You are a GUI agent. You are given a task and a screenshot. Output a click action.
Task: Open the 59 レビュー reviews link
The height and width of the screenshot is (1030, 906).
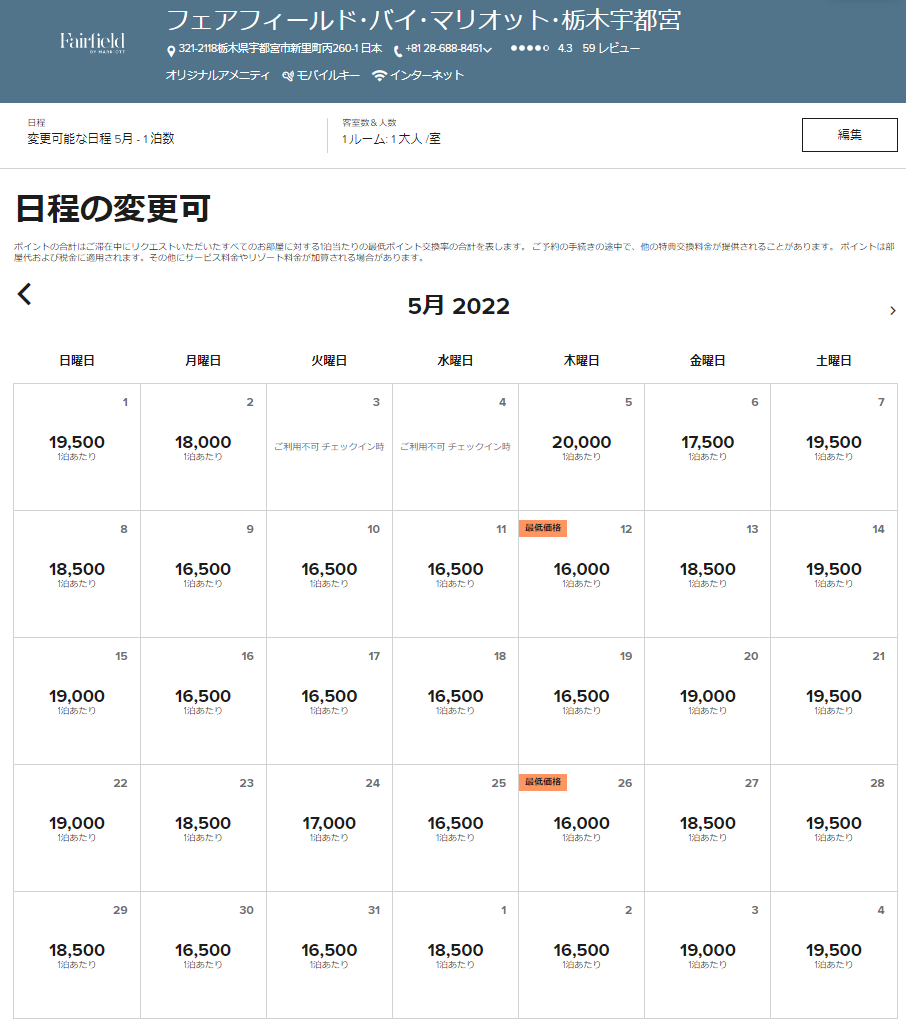point(611,48)
